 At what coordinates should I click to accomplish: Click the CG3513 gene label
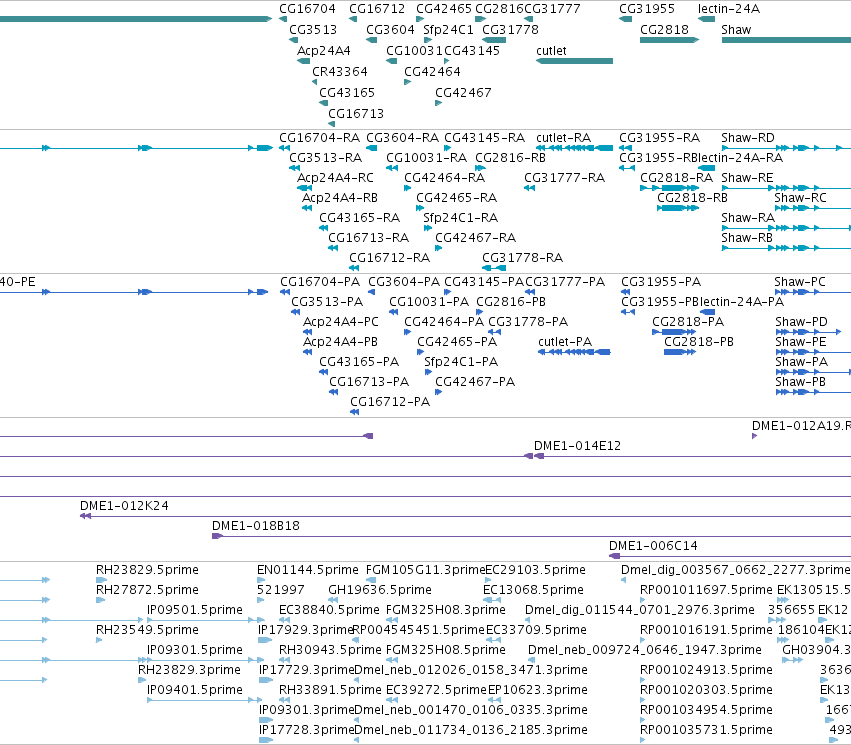(313, 30)
